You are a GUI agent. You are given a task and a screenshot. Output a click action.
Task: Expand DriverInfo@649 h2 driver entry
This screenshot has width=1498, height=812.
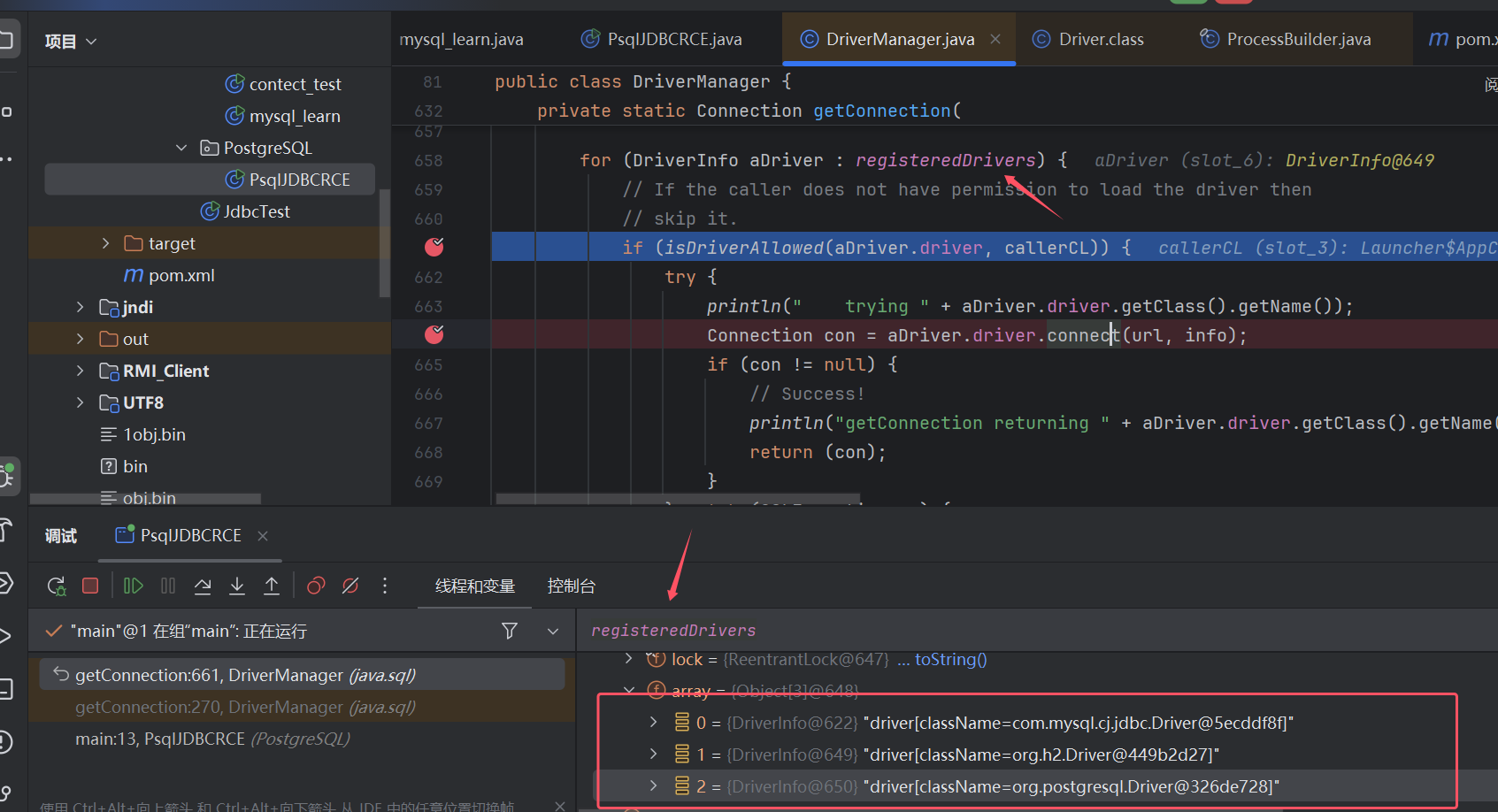click(653, 755)
